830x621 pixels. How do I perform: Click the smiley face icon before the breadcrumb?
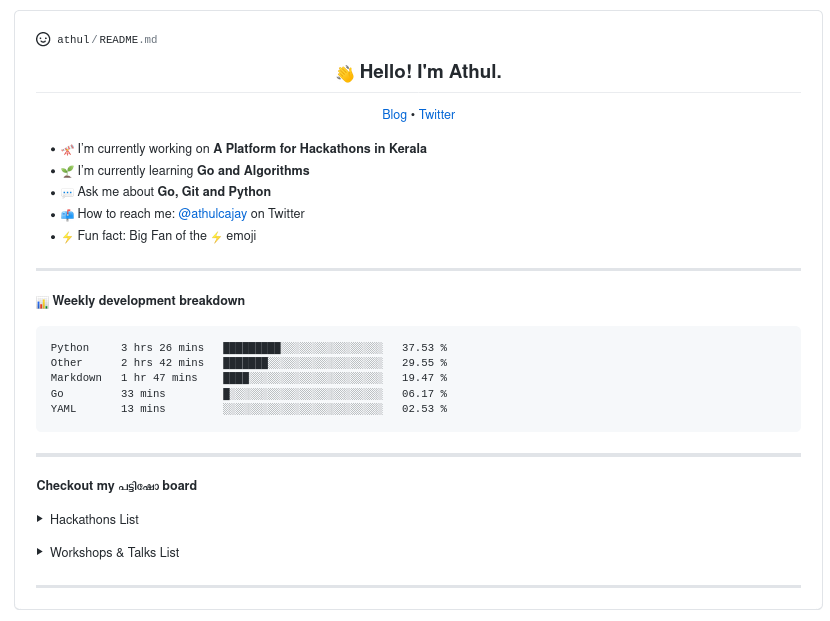[43, 39]
